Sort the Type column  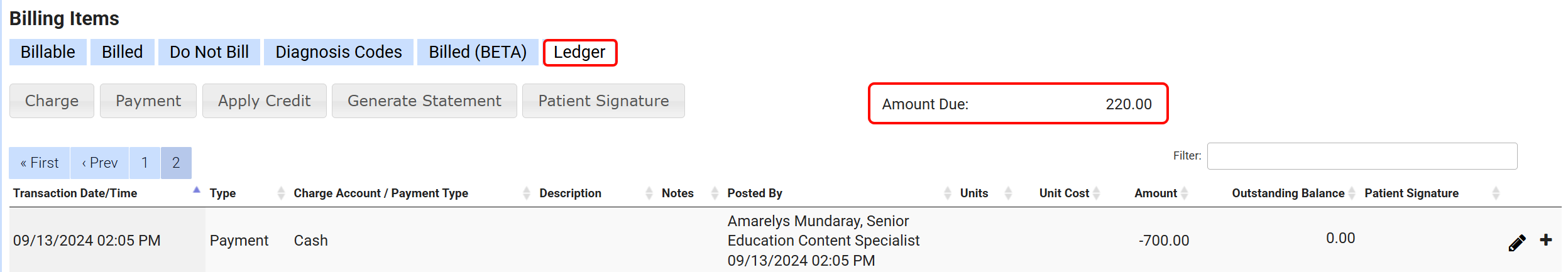(281, 193)
